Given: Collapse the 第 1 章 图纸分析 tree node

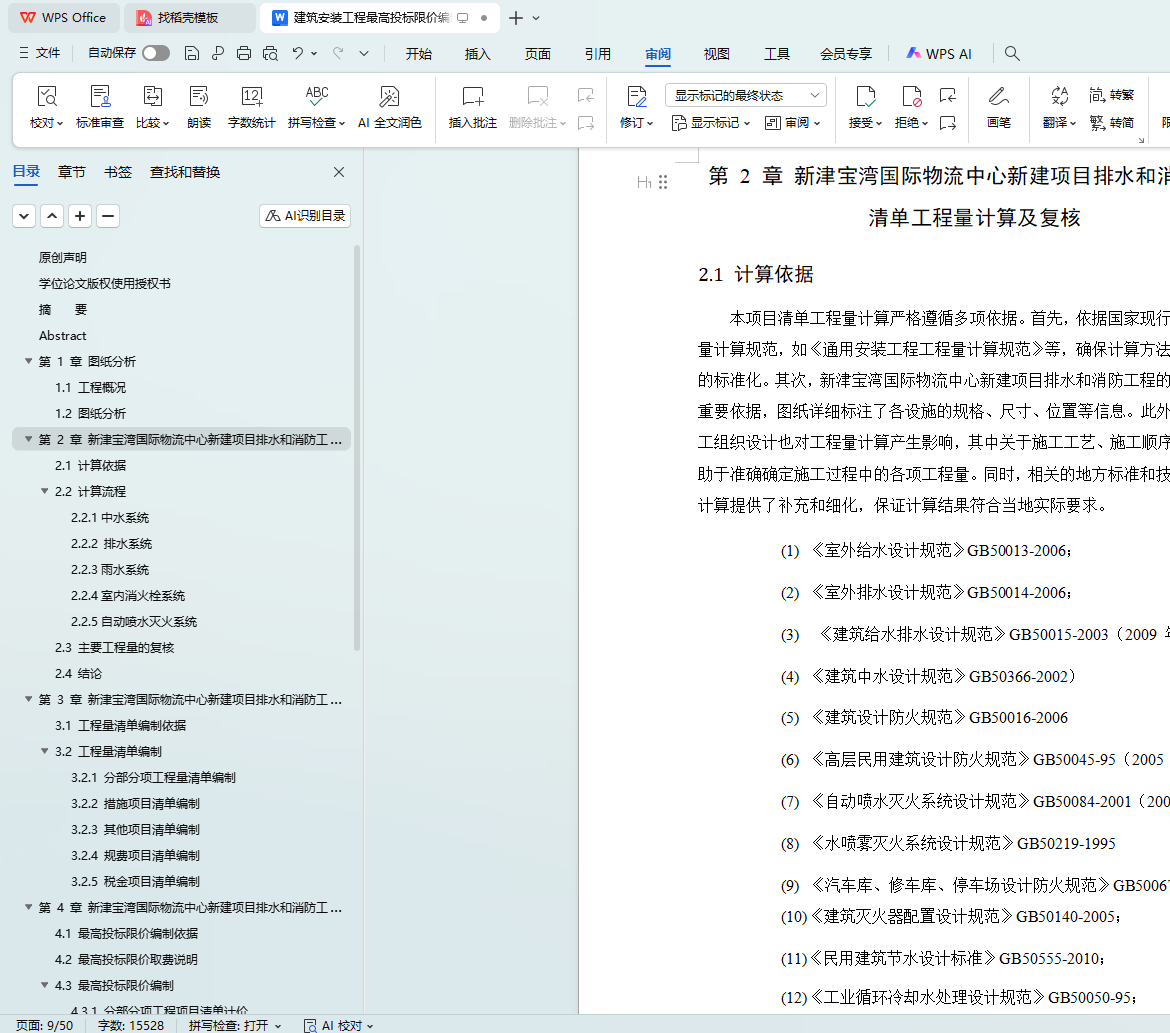Looking at the screenshot, I should tap(29, 362).
